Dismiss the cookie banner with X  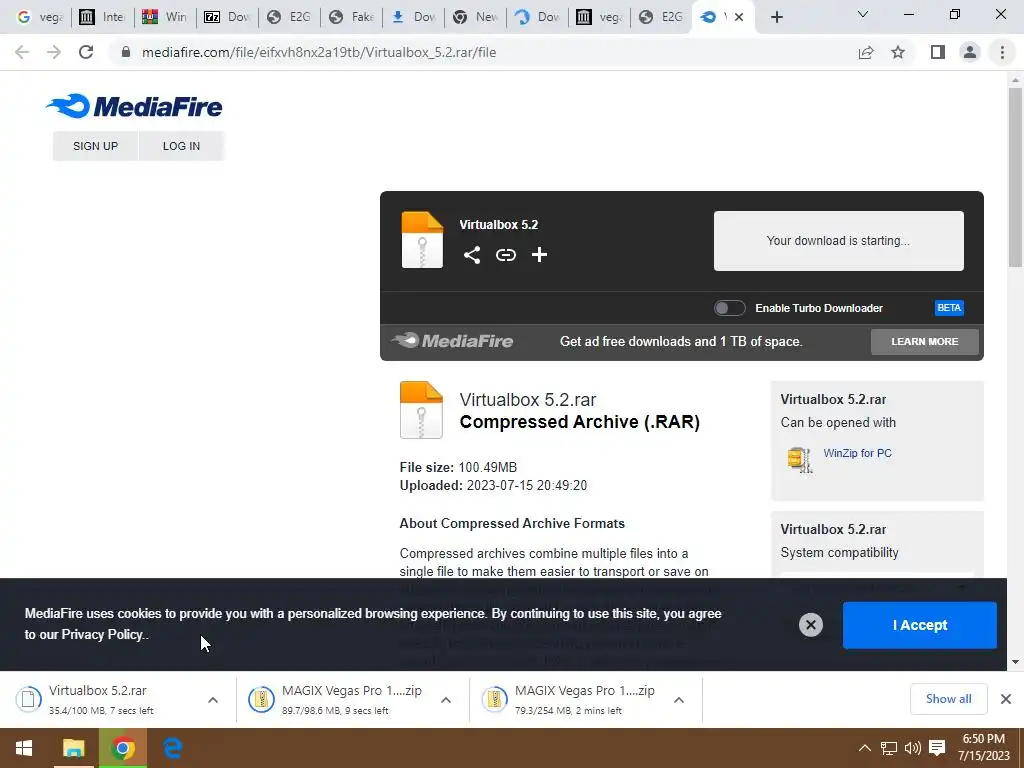(810, 625)
